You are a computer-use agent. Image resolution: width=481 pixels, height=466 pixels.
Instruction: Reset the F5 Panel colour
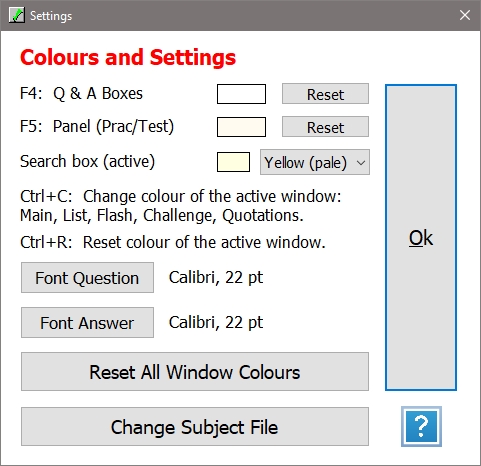pyautogui.click(x=325, y=127)
